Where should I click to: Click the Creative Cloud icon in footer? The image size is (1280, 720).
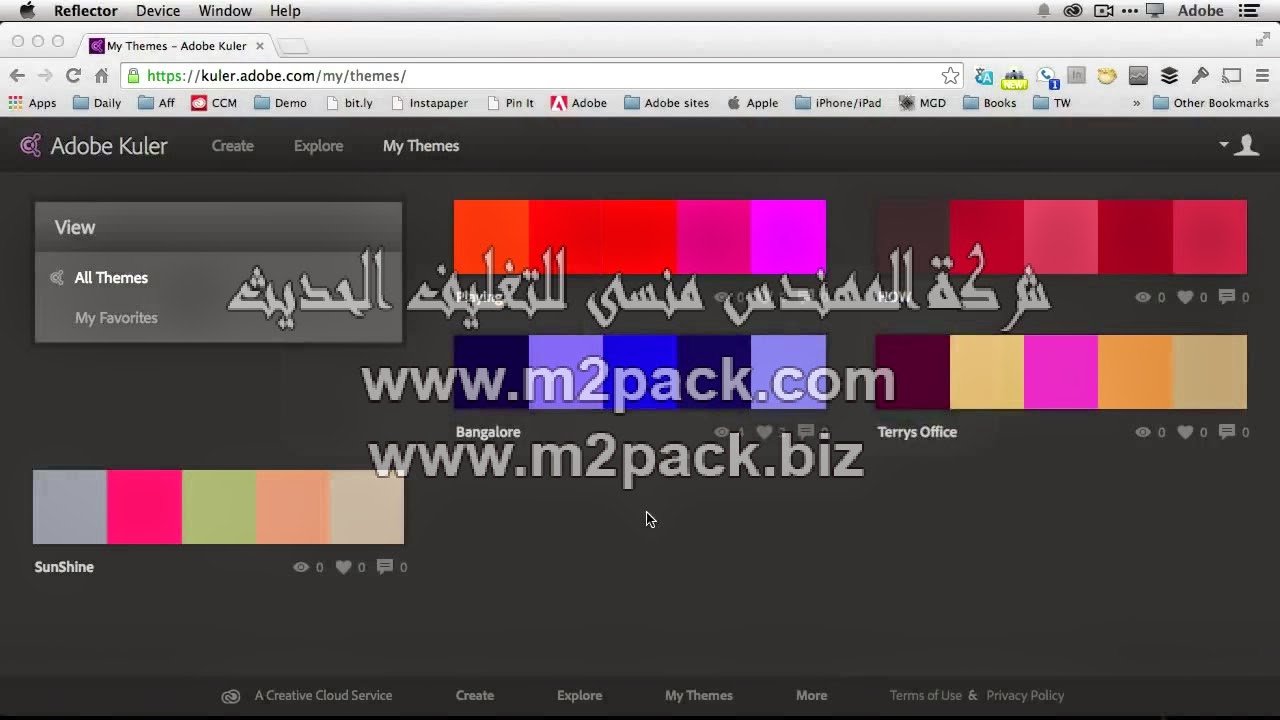pyautogui.click(x=231, y=696)
